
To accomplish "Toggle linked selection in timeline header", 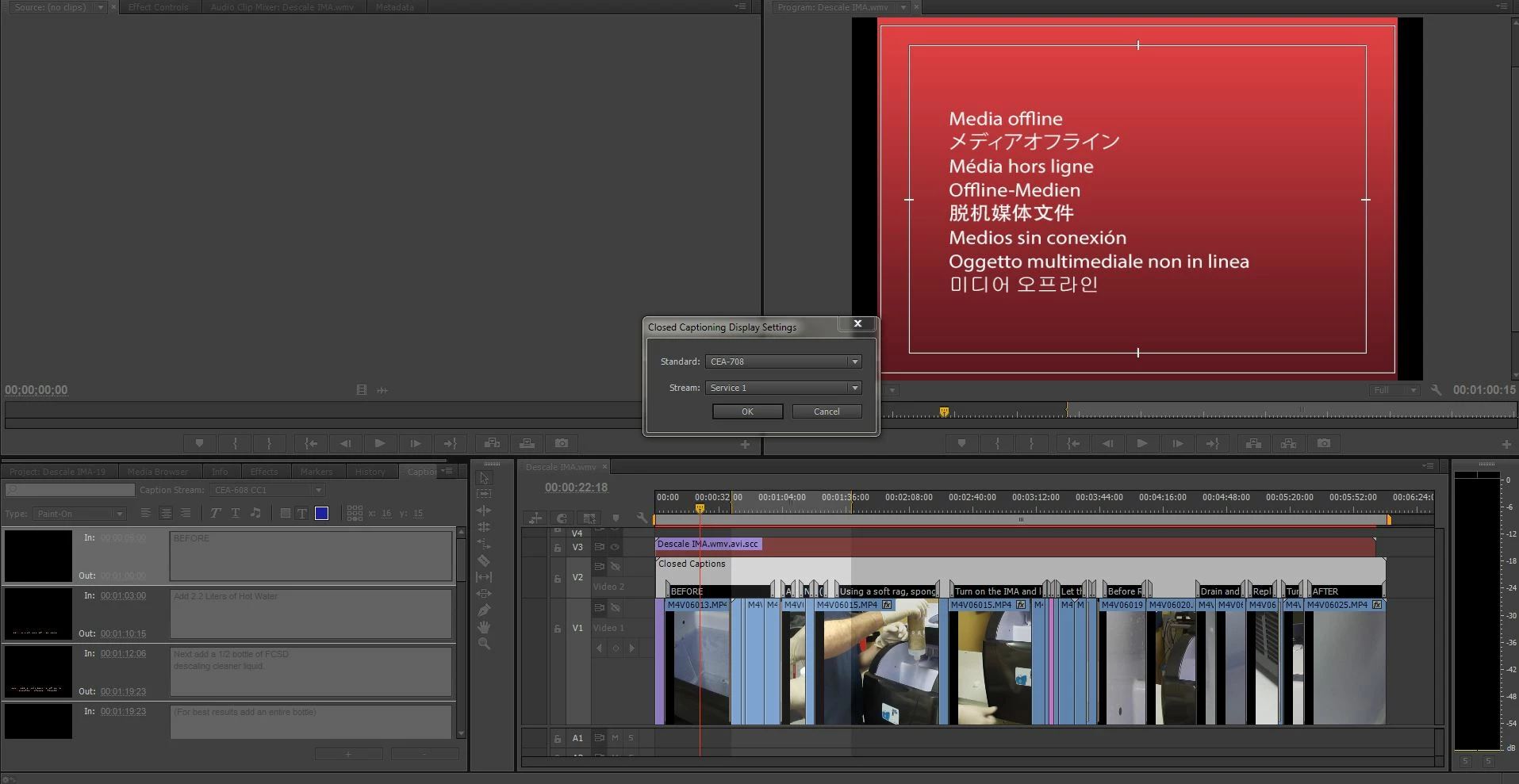I will (x=589, y=518).
